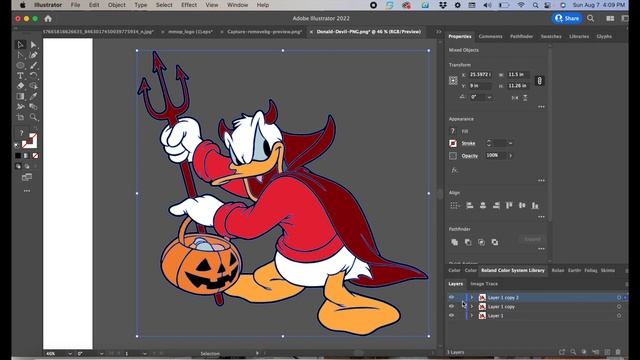
Task: Toggle the constrain width and height proportions link
Action: pyautogui.click(x=539, y=80)
